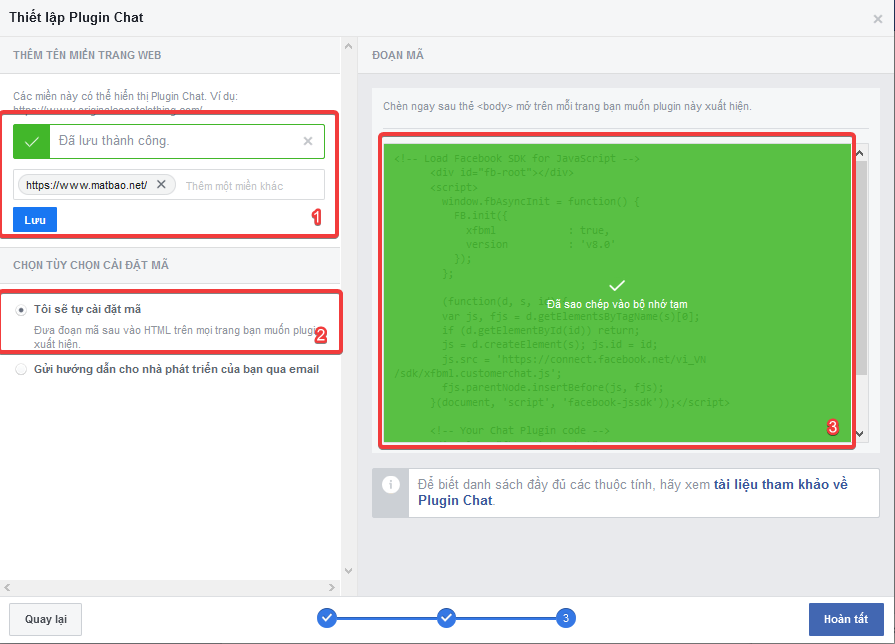Go to step 2 circle in progress bar
Image resolution: width=895 pixels, height=644 pixels.
[x=447, y=618]
